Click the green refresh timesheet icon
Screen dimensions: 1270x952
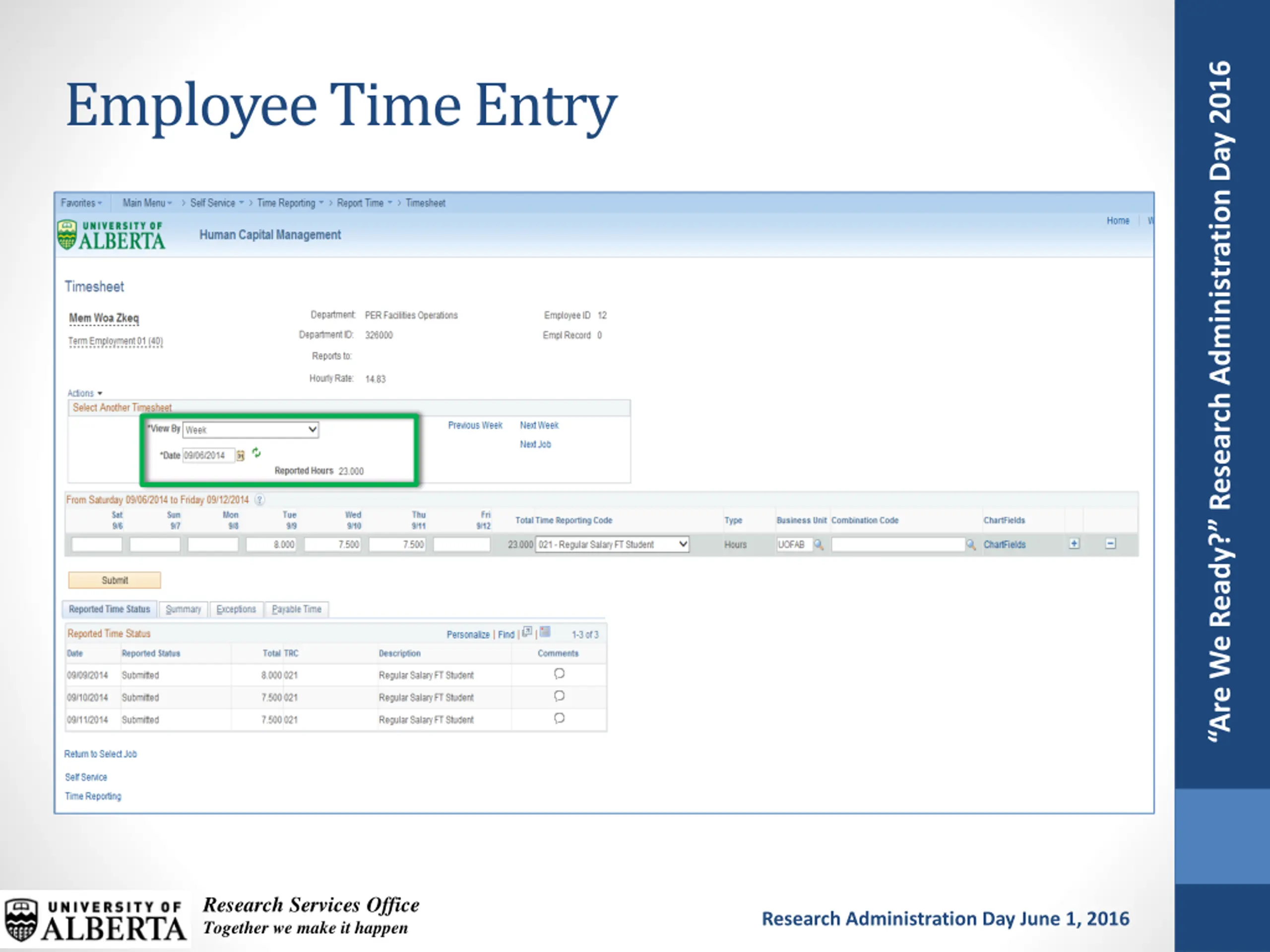256,453
